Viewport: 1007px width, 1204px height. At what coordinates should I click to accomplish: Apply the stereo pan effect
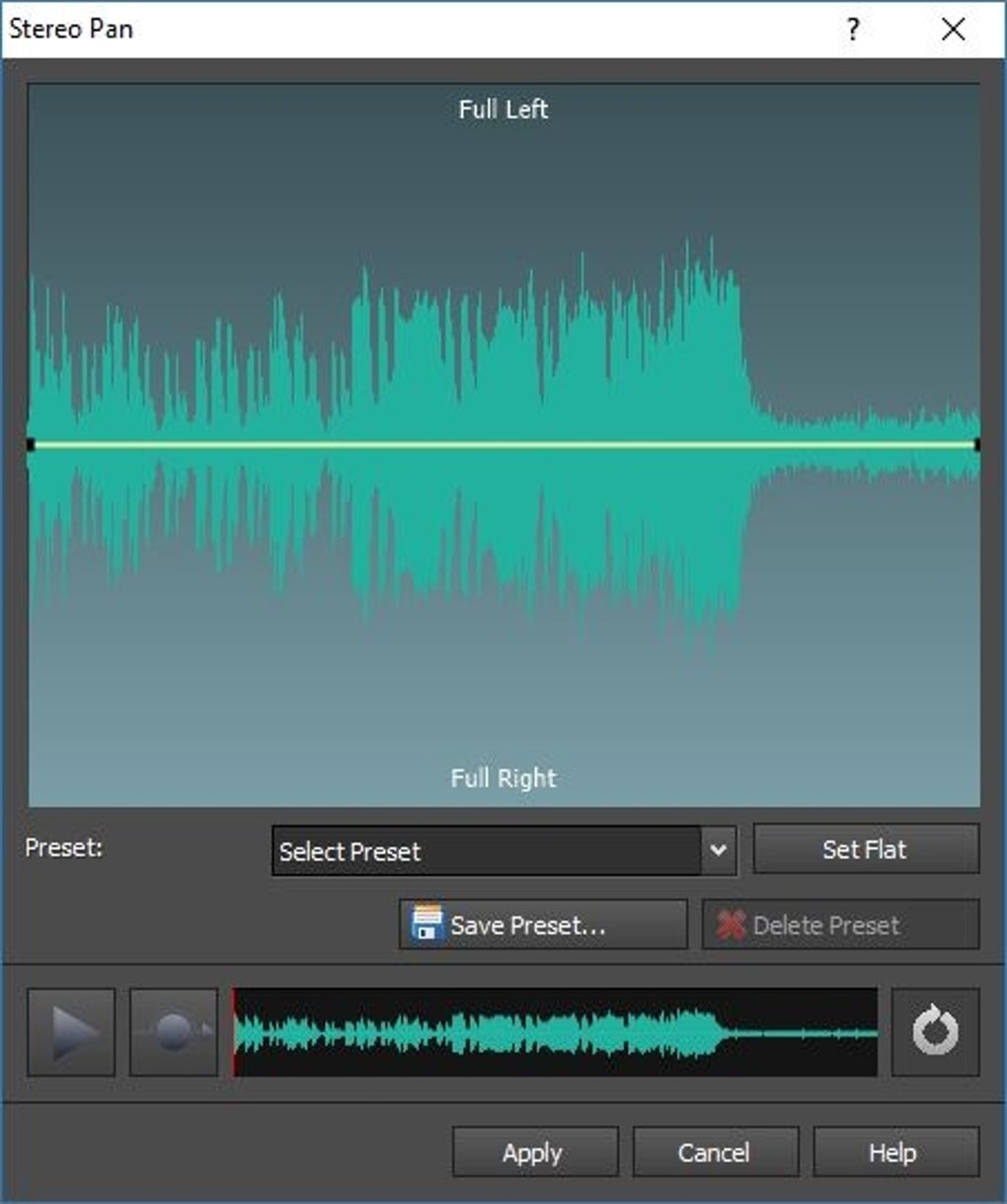[533, 1152]
